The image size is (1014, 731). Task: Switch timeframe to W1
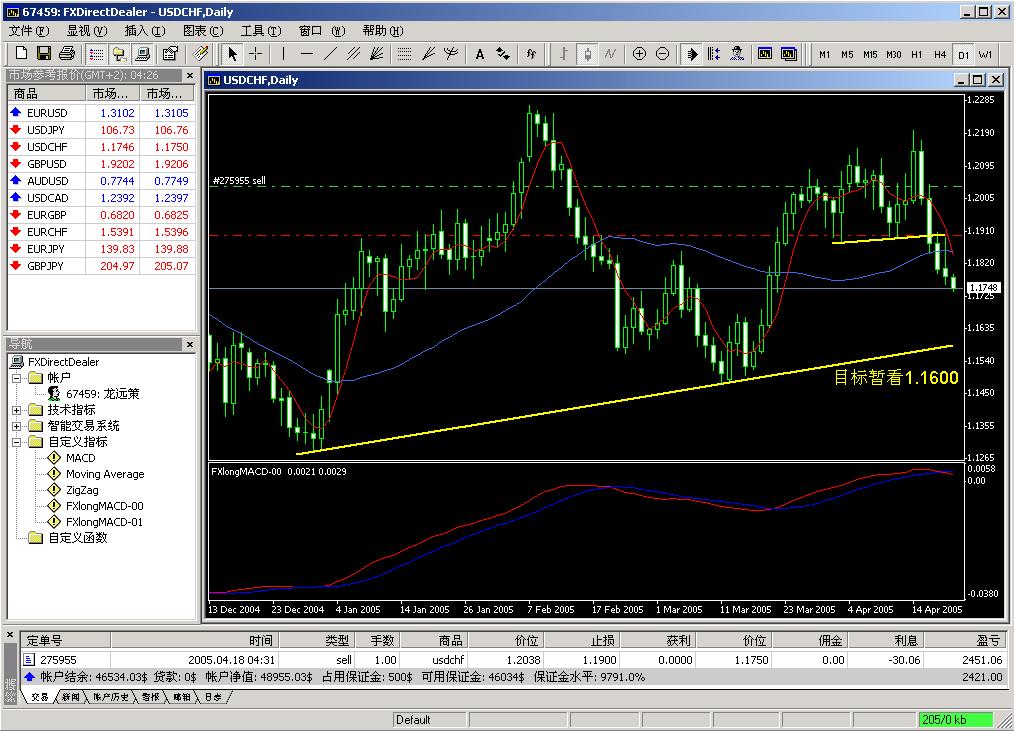[x=985, y=54]
